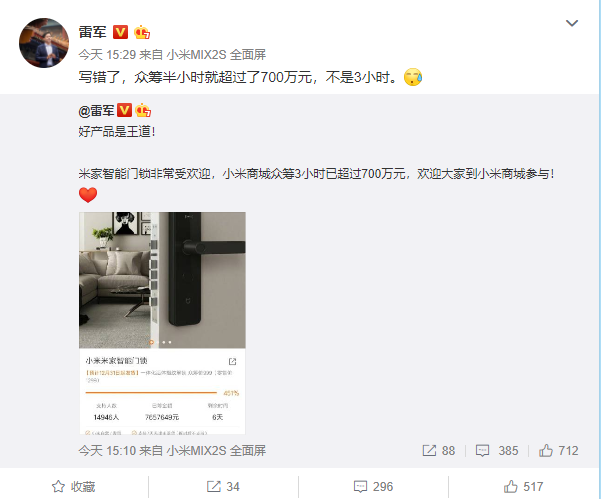This screenshot has width=601, height=499.
Task: Click the orange crowdfunding progress bar
Action: [x=151, y=392]
